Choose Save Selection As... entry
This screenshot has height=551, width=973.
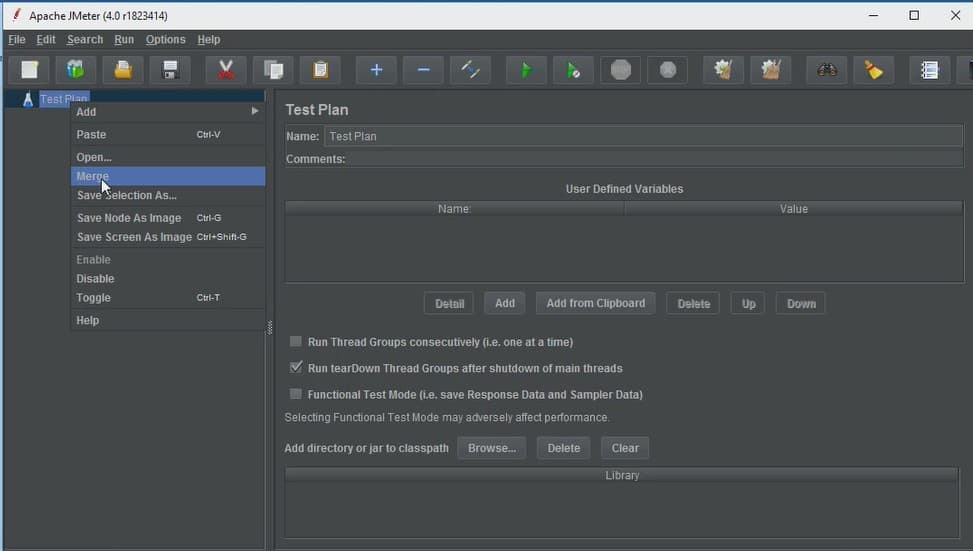(168, 195)
